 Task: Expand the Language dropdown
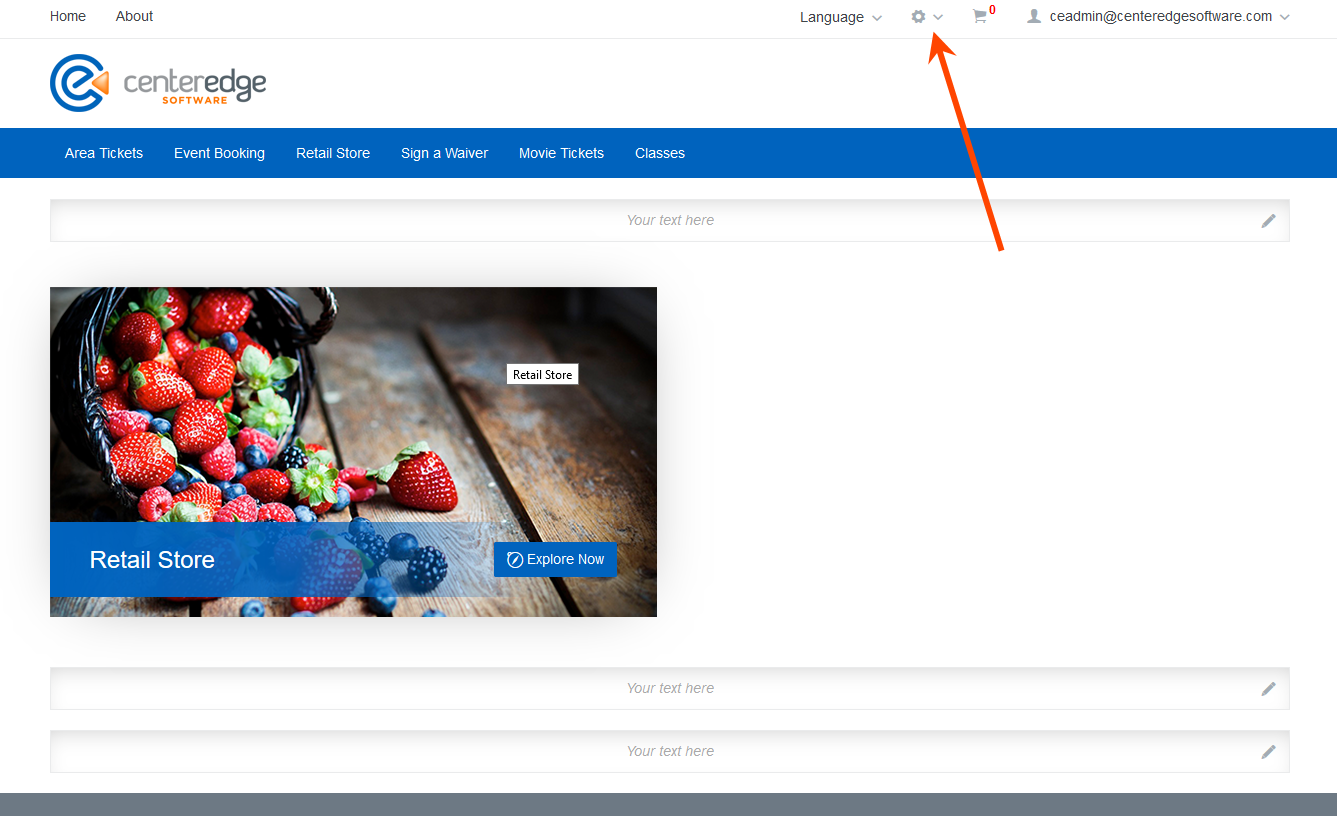point(841,17)
